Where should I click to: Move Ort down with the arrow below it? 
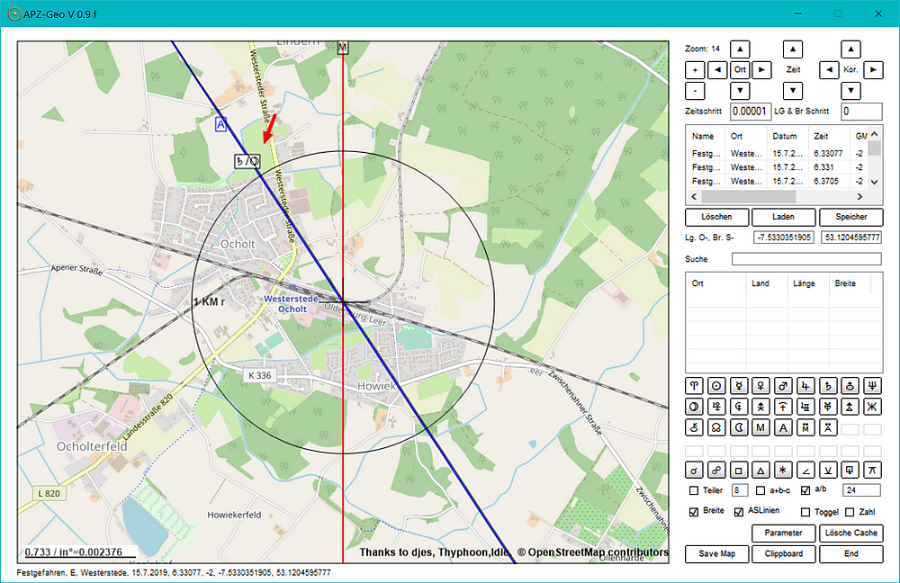coord(740,91)
